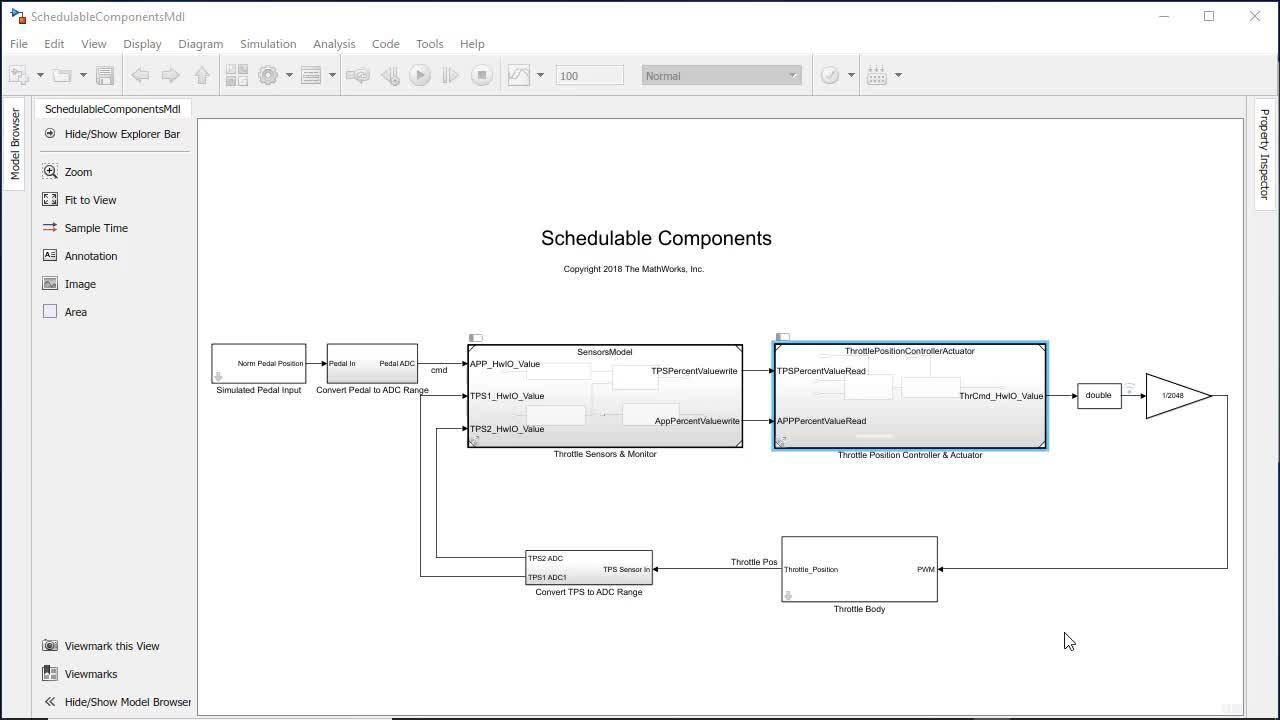
Task: Open the simulation mode Normal dropdown
Action: coord(721,76)
